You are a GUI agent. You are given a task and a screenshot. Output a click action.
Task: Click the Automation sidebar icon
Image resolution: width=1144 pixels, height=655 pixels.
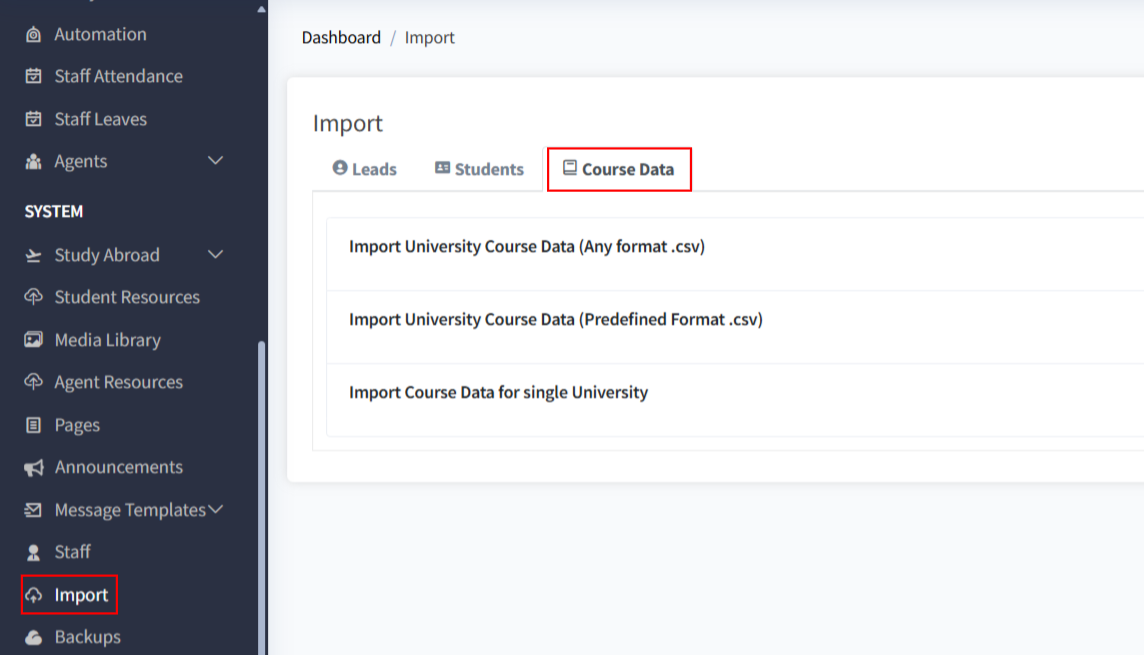pos(34,35)
